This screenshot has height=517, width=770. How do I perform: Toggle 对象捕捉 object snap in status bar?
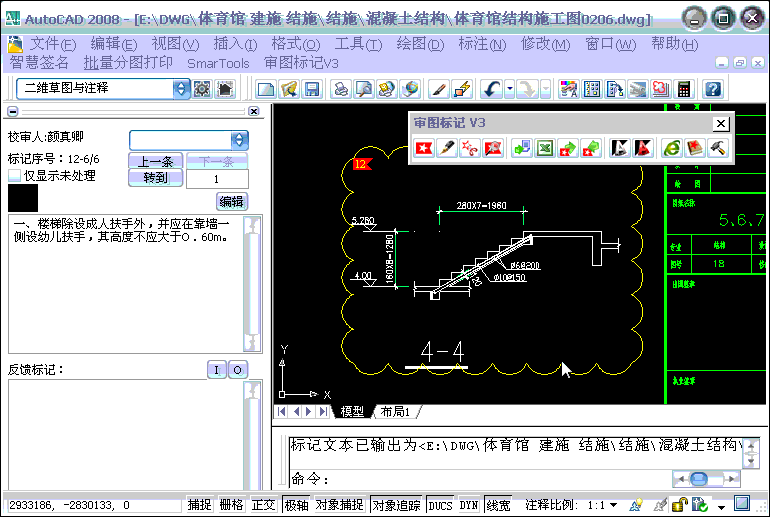(339, 505)
